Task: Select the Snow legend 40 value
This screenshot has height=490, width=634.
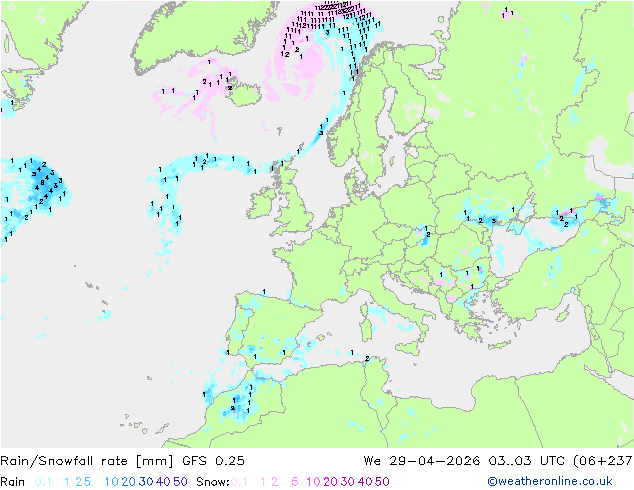Action: tap(365, 482)
